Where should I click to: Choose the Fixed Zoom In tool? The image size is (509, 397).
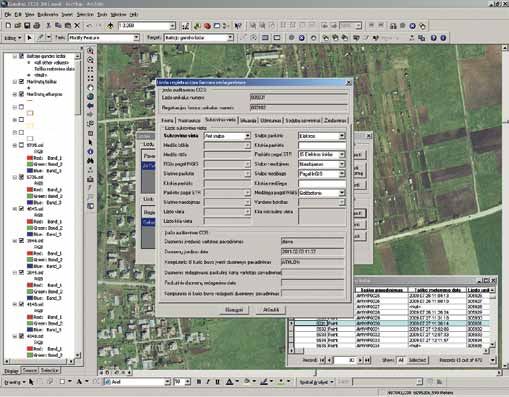pos(90,69)
